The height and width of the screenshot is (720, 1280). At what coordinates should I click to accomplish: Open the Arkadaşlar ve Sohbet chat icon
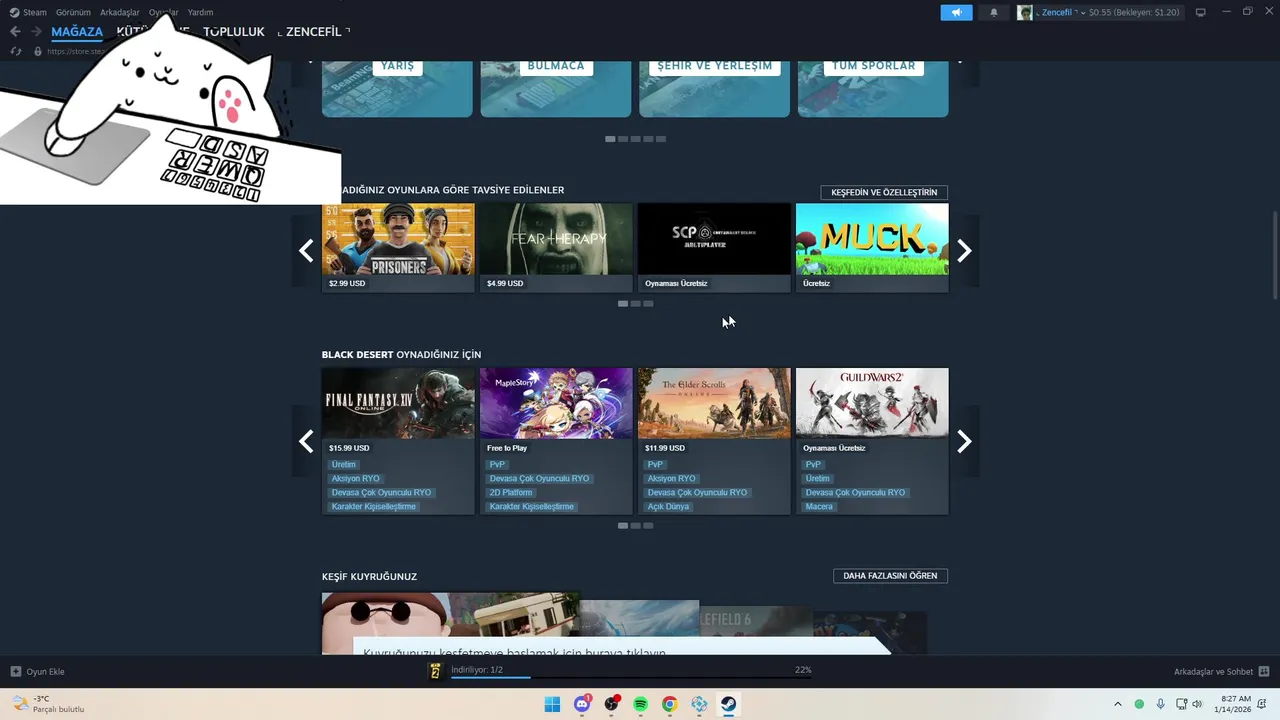point(1264,671)
